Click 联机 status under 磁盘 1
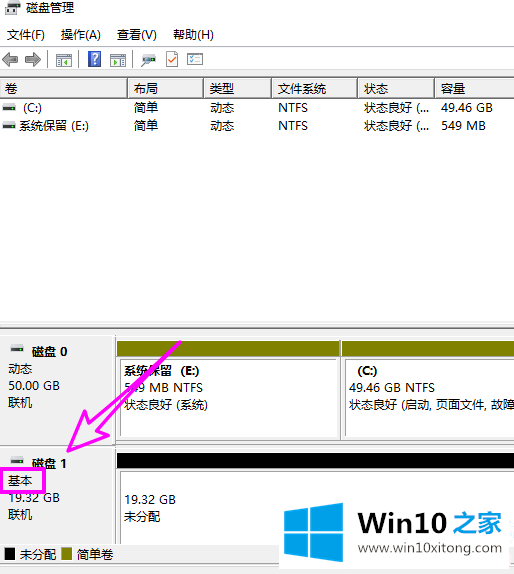 point(20,515)
